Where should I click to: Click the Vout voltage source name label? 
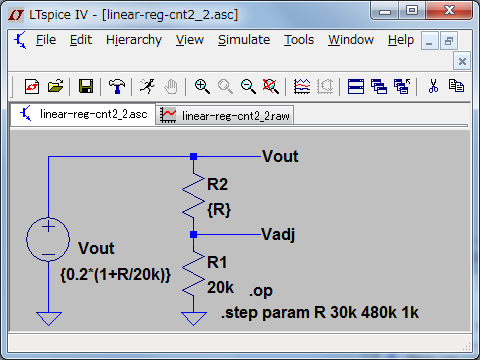tap(96, 248)
